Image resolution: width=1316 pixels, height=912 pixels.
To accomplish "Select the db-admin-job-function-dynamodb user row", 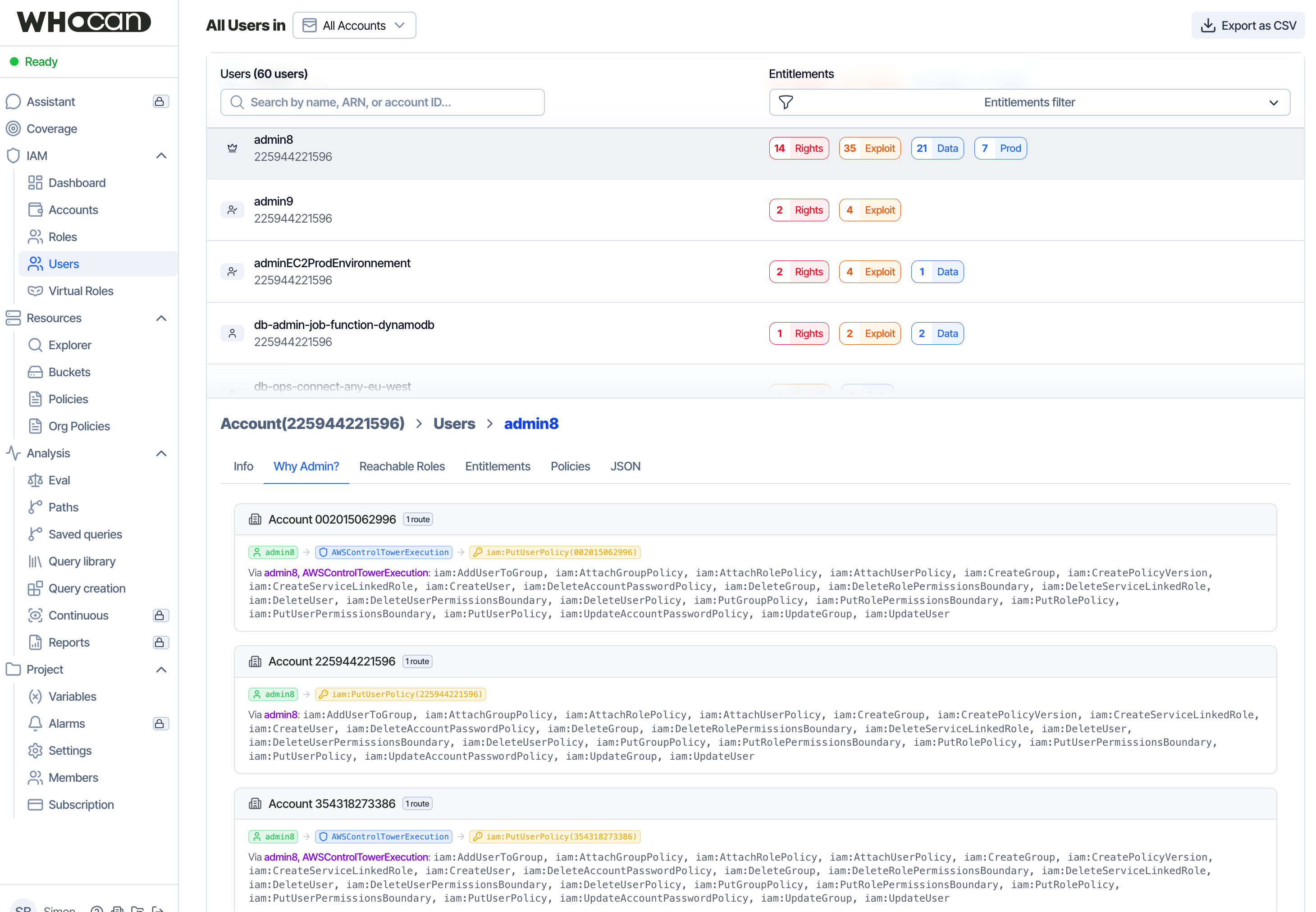I will tap(755, 333).
